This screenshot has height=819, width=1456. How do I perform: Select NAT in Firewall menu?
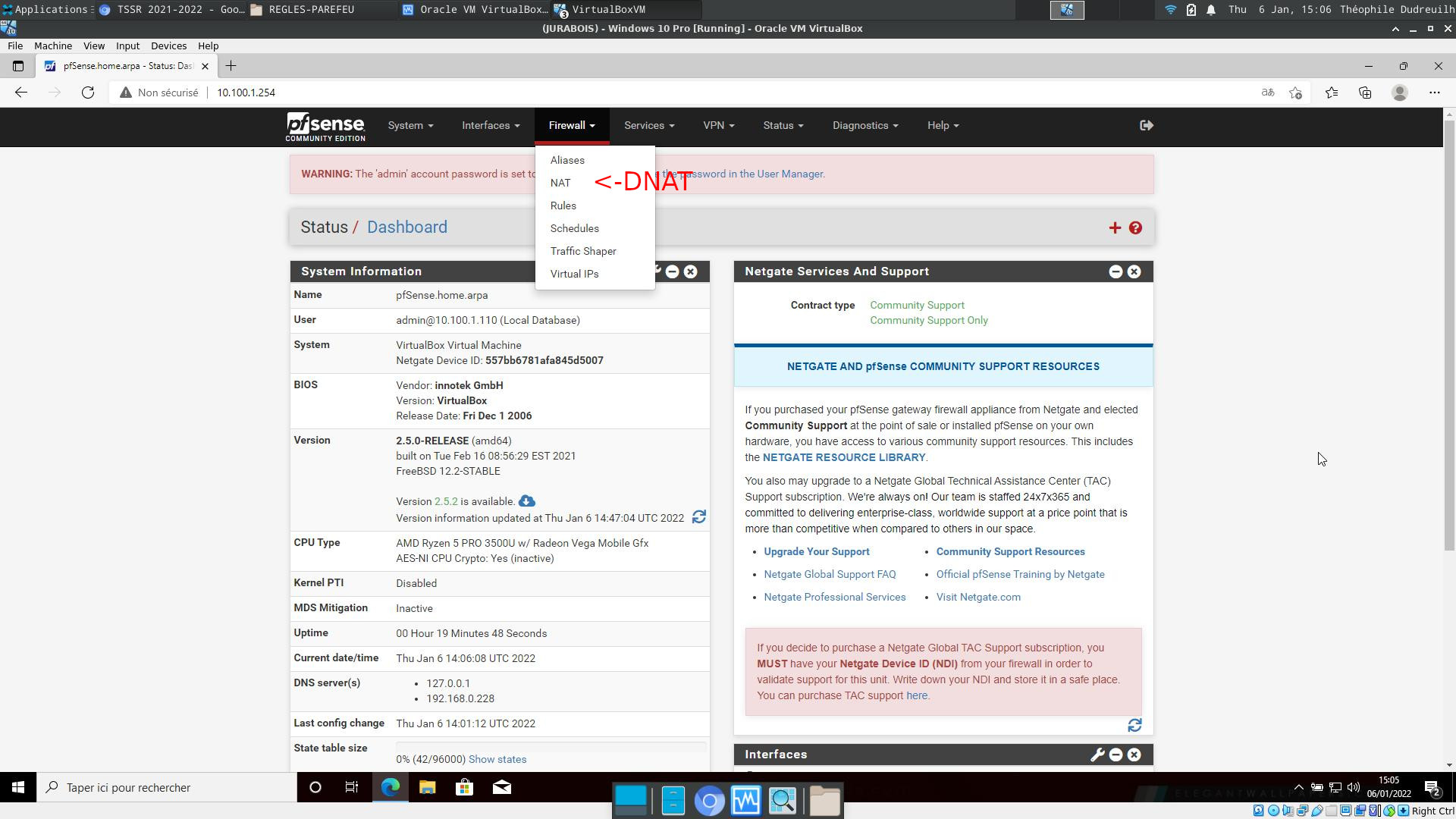point(560,183)
